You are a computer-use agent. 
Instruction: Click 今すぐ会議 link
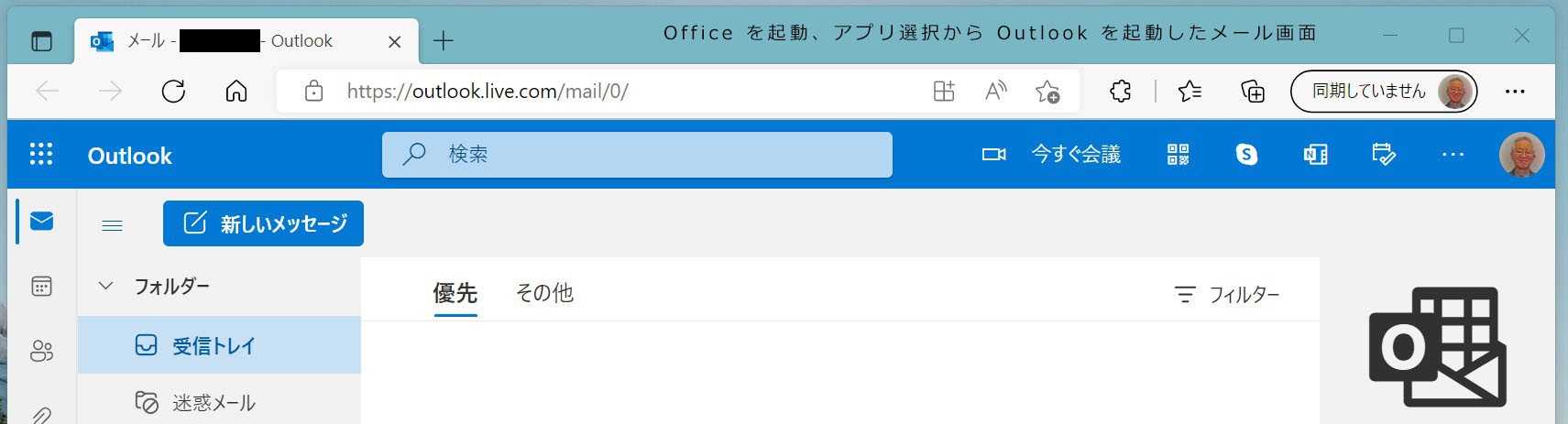pos(1076,155)
